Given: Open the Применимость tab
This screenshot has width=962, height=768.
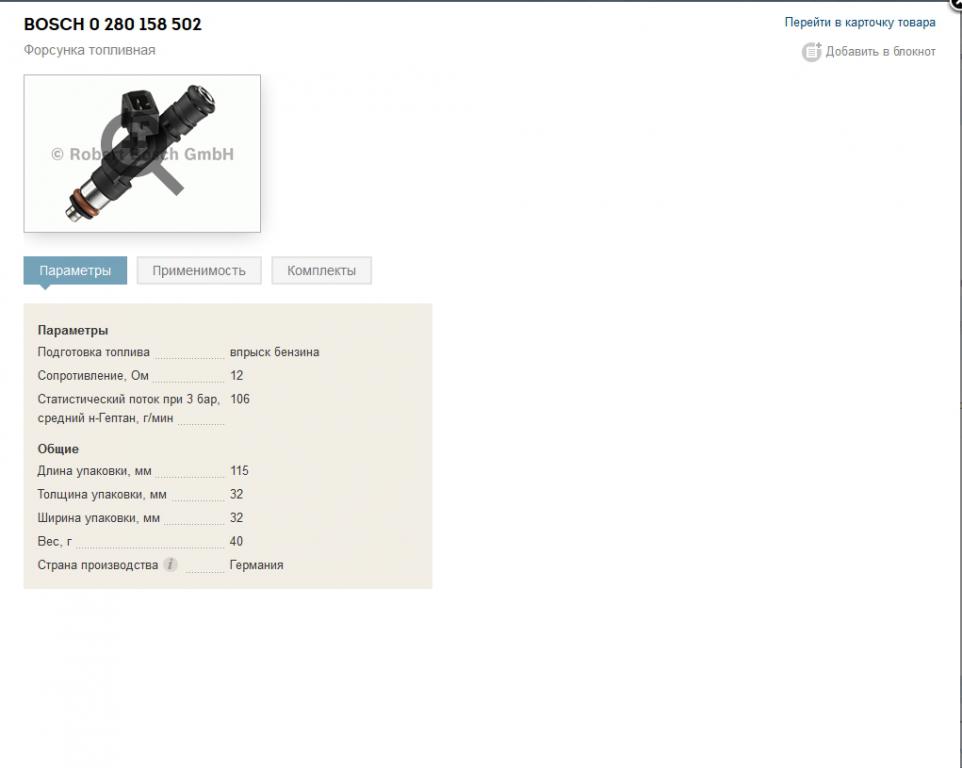Looking at the screenshot, I should click(x=199, y=271).
